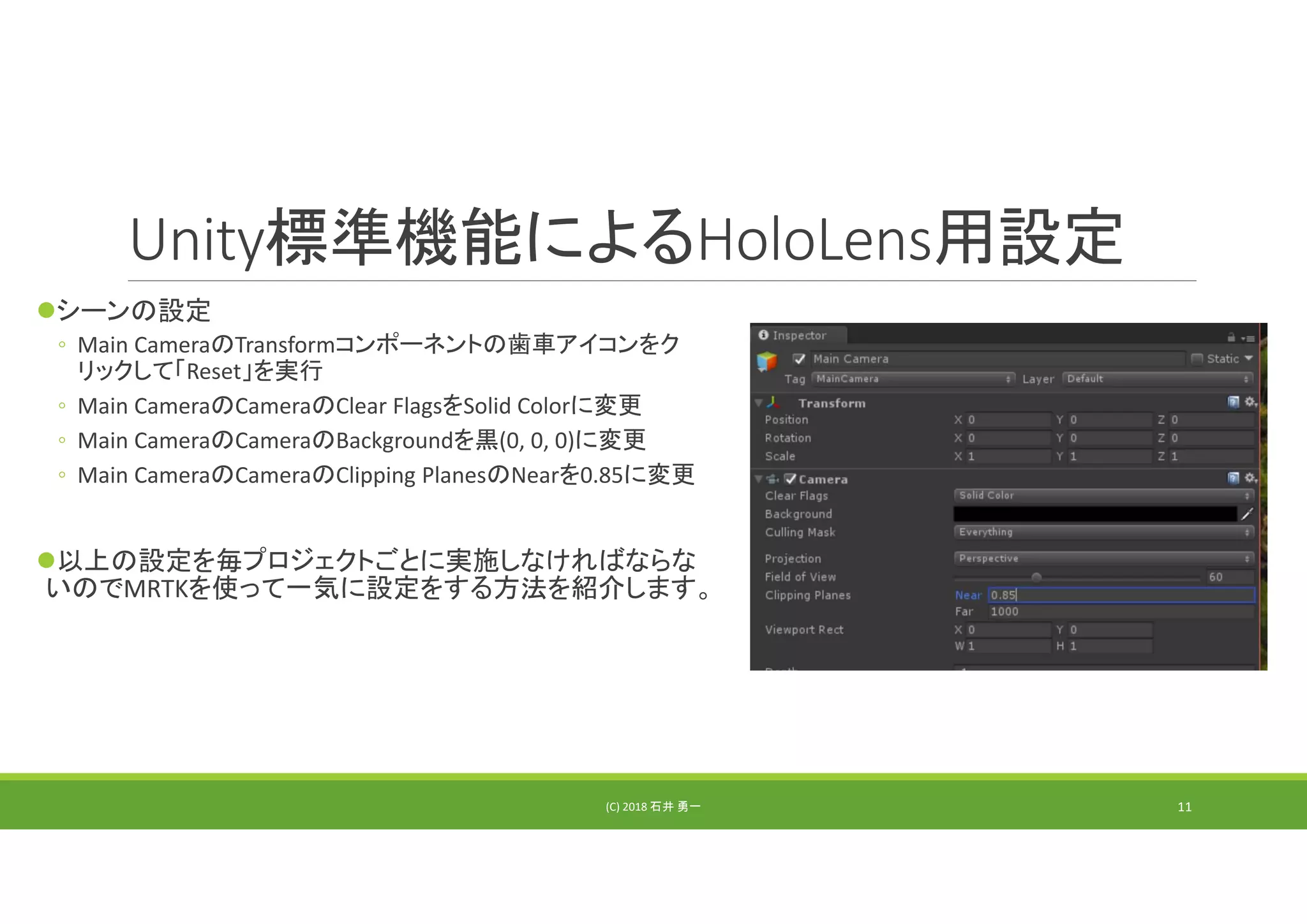The width and height of the screenshot is (1307, 924).
Task: Click the slide title Unity標準機能によるHoloLens用設定
Action: [626, 238]
